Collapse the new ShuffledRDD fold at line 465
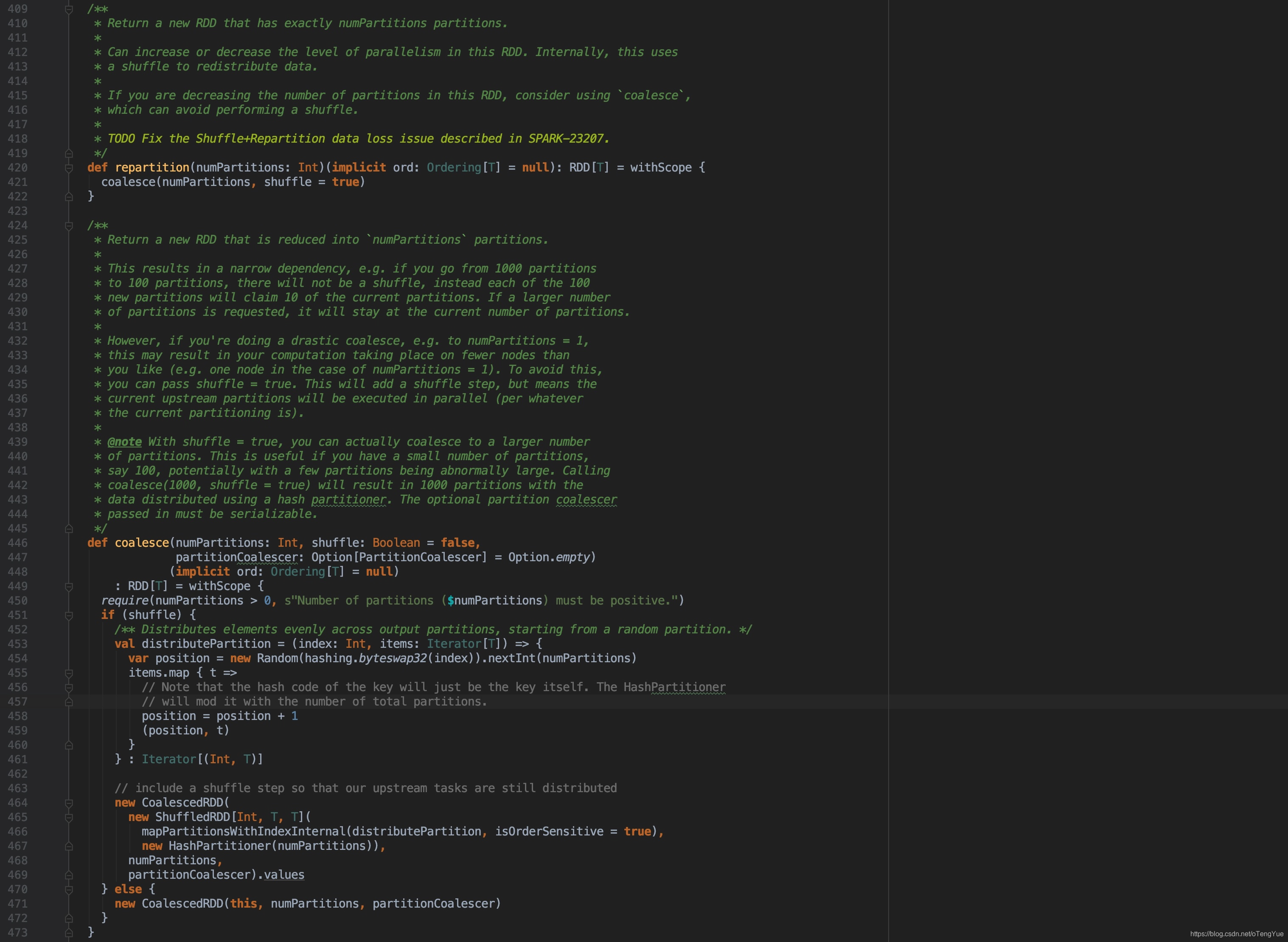 tap(68, 818)
